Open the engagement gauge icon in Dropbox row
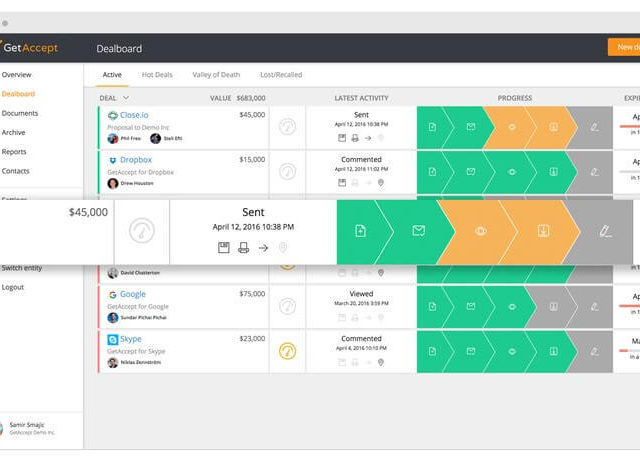This screenshot has width=640, height=457. coord(287,172)
